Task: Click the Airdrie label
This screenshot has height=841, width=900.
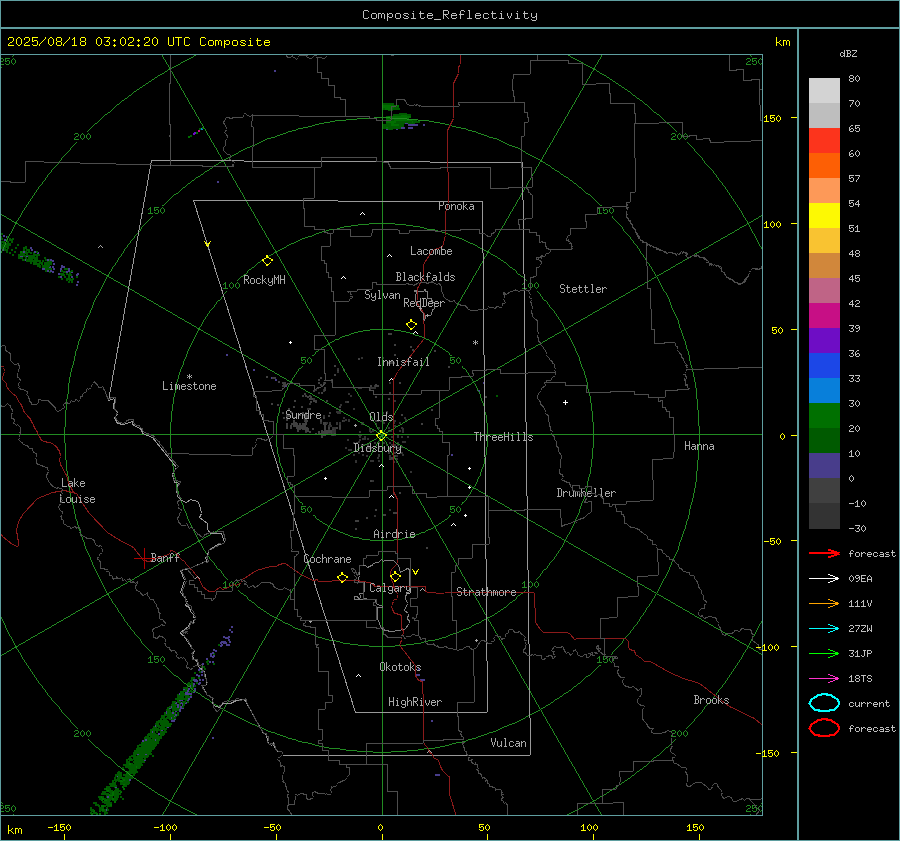Action: [x=394, y=534]
